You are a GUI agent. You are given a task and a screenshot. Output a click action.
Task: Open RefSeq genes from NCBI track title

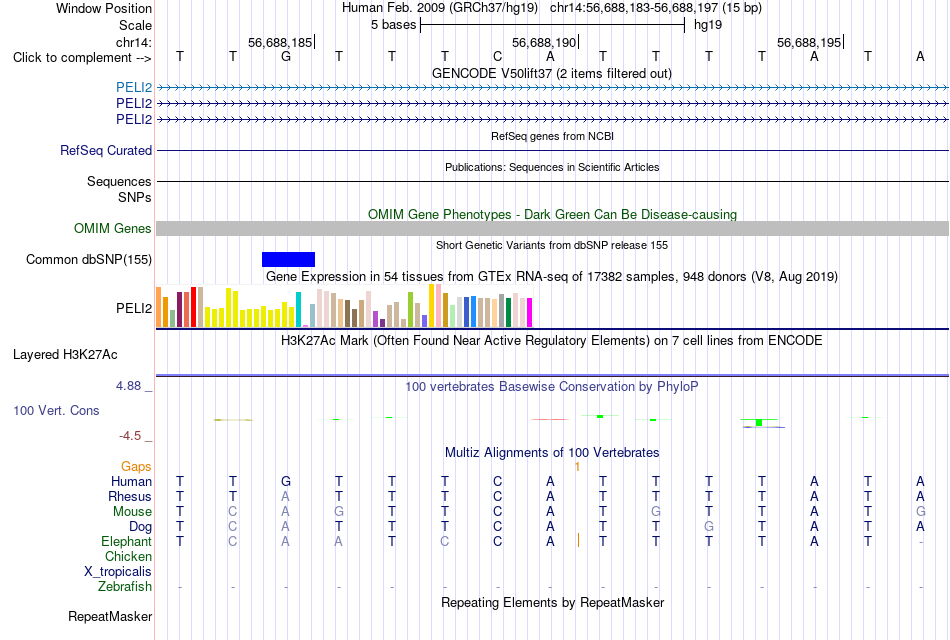[552, 136]
